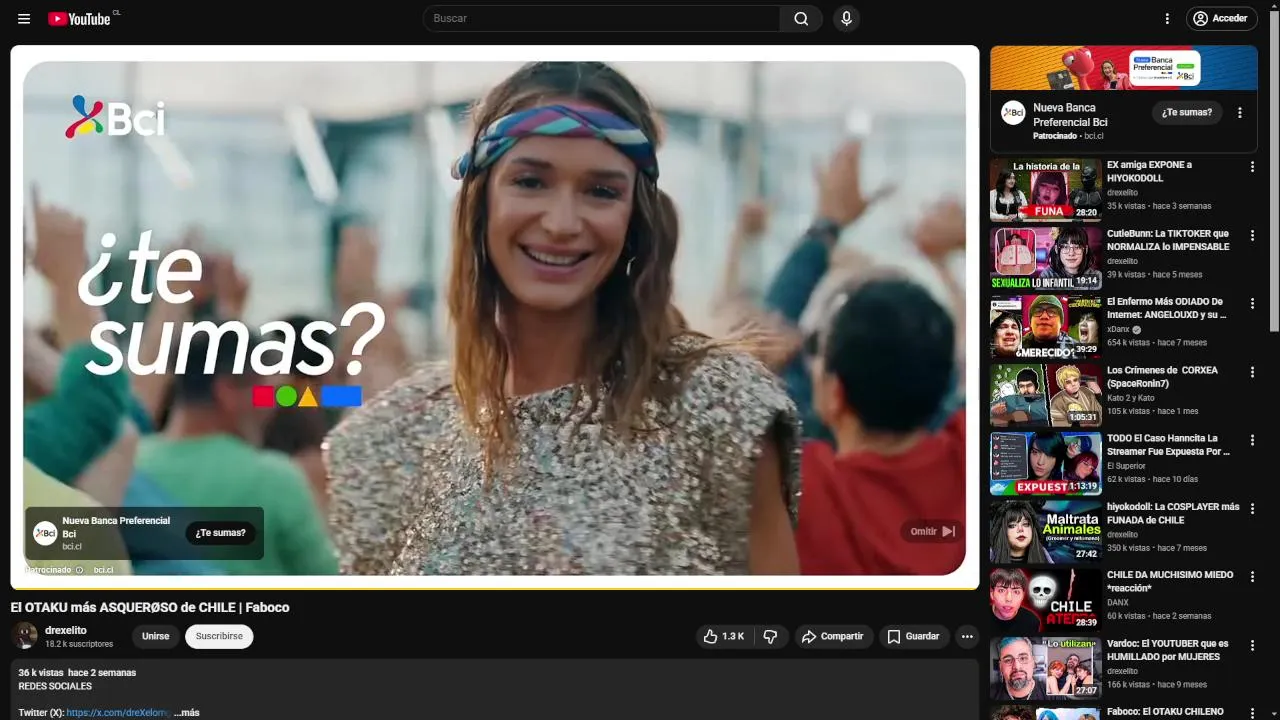Start voice search with microphone icon
The height and width of the screenshot is (720, 1280).
click(846, 18)
